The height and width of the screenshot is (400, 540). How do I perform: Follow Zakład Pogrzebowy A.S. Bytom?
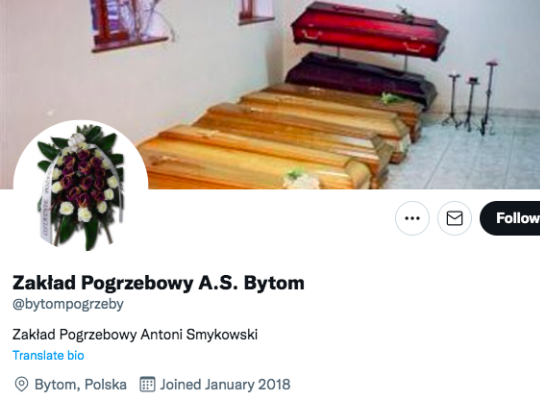pos(510,218)
